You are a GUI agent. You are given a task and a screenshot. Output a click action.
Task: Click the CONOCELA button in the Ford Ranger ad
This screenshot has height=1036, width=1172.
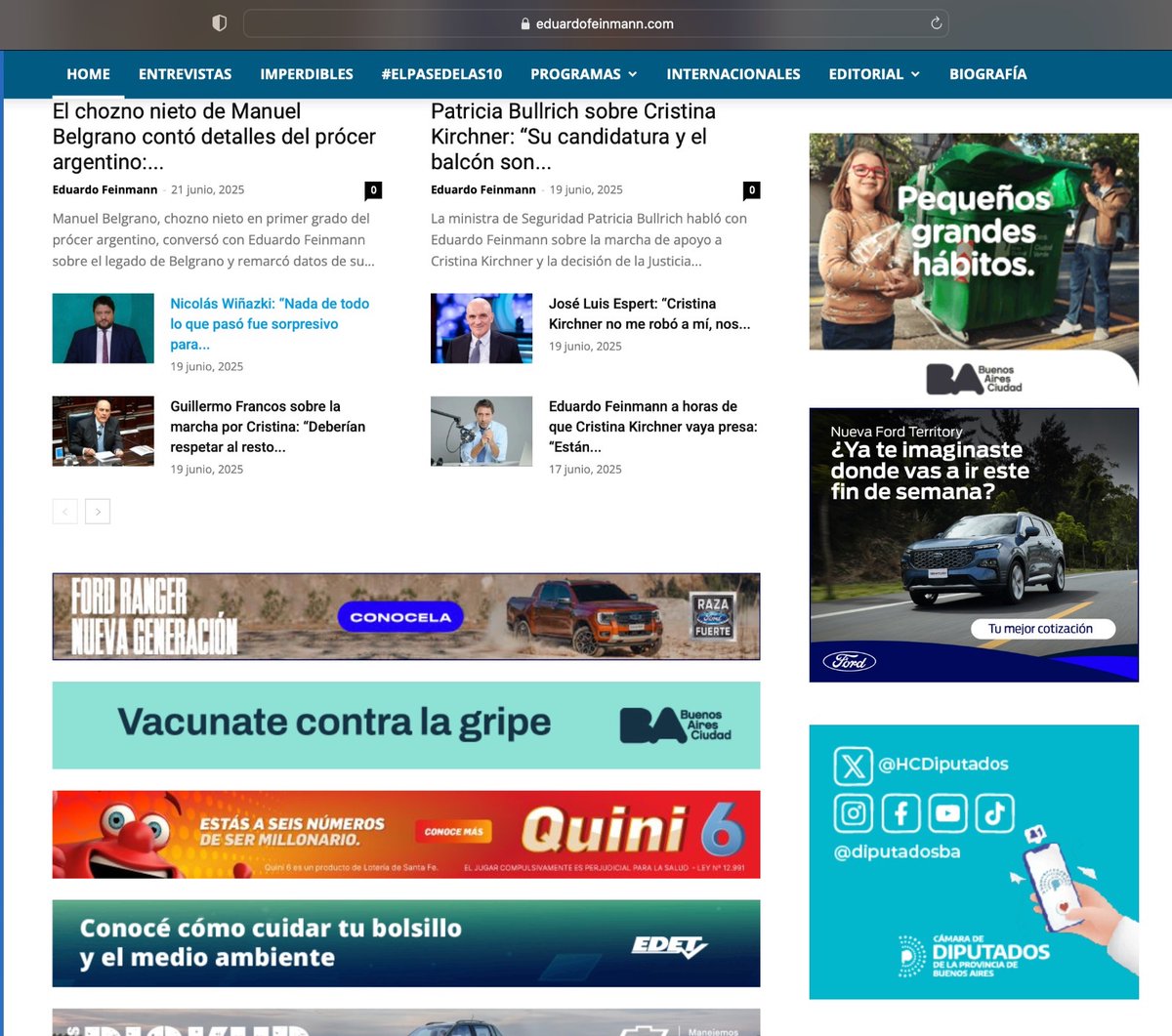400,617
